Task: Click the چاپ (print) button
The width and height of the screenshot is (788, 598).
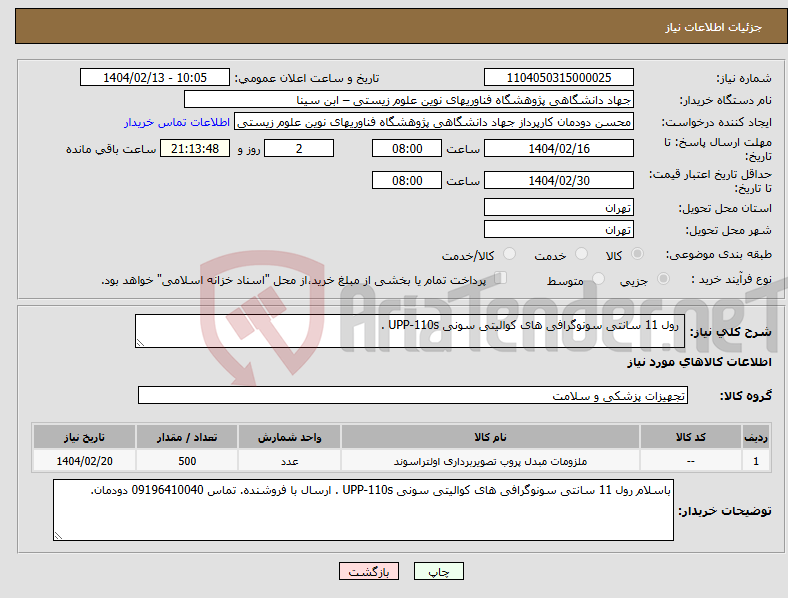Action: 438,571
